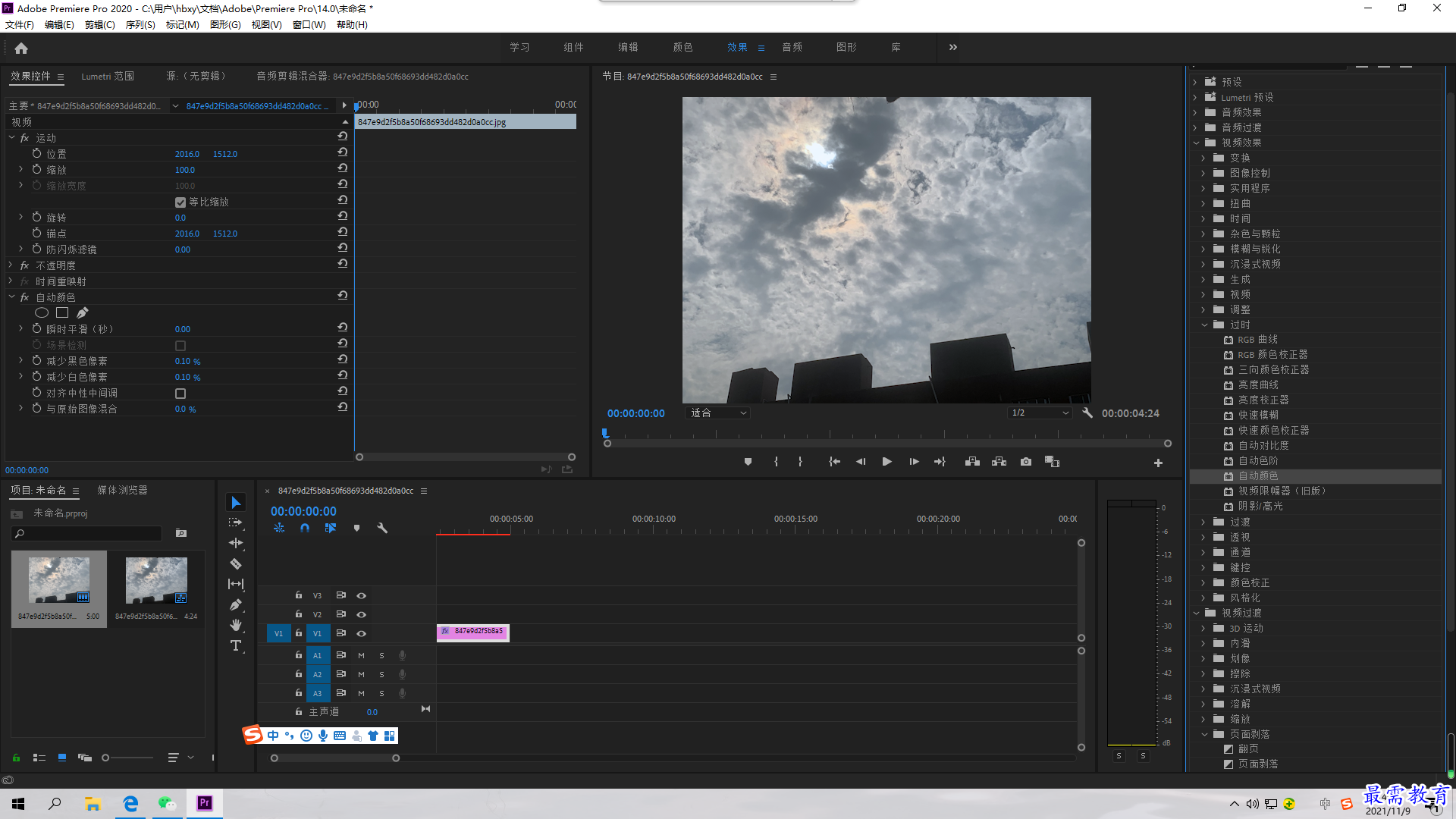Select the Track Select Forward tool
Screen dimensions: 1456x819
pos(236,522)
